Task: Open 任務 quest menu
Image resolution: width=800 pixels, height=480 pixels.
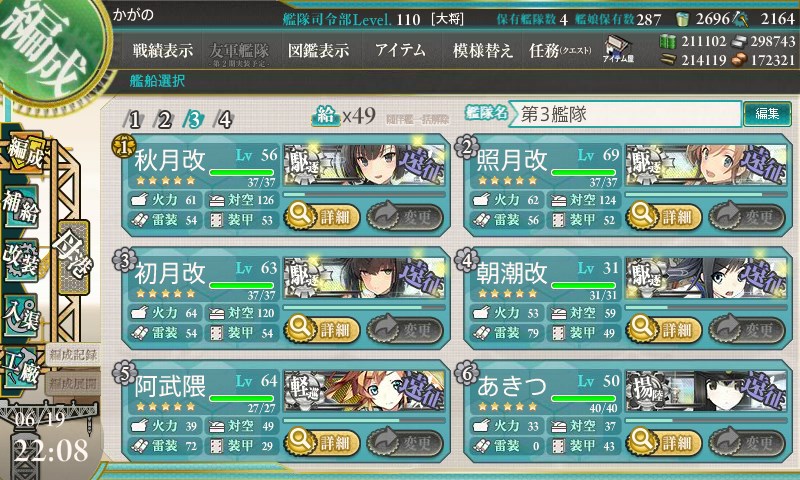Action: (x=560, y=50)
